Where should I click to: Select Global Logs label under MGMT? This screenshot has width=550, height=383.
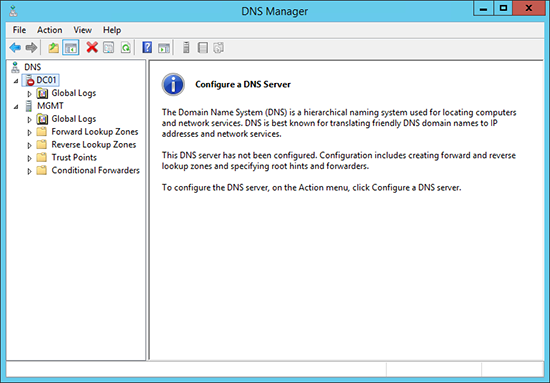(74, 119)
